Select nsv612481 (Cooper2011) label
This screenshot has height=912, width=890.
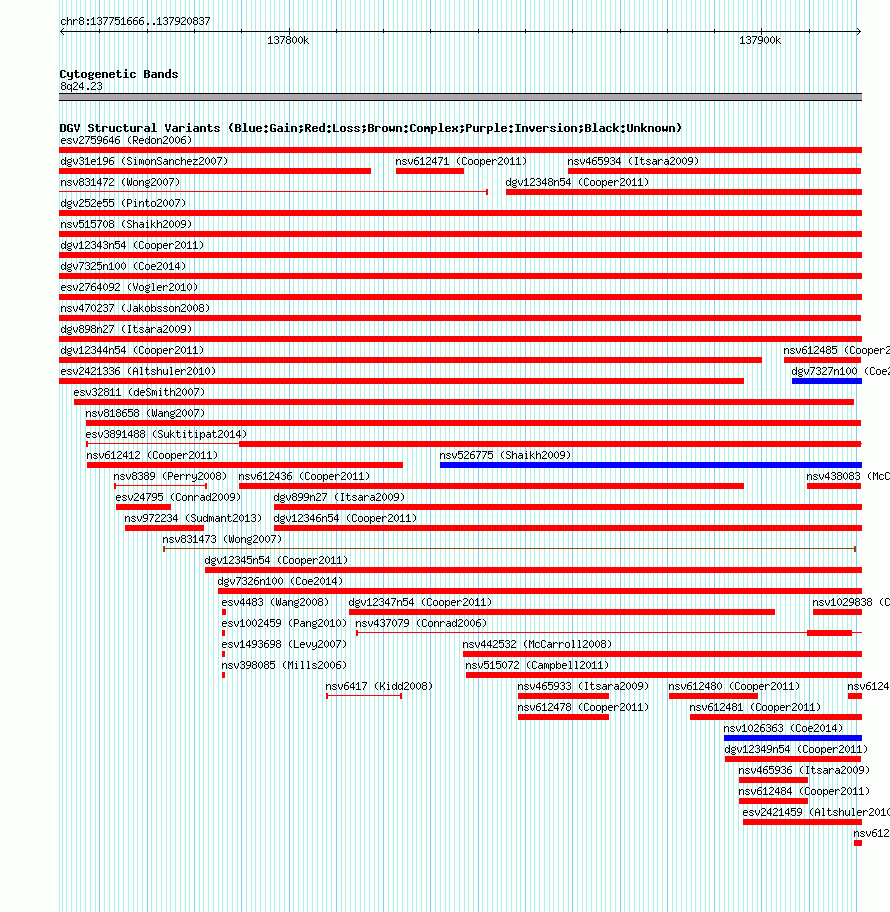[755, 706]
